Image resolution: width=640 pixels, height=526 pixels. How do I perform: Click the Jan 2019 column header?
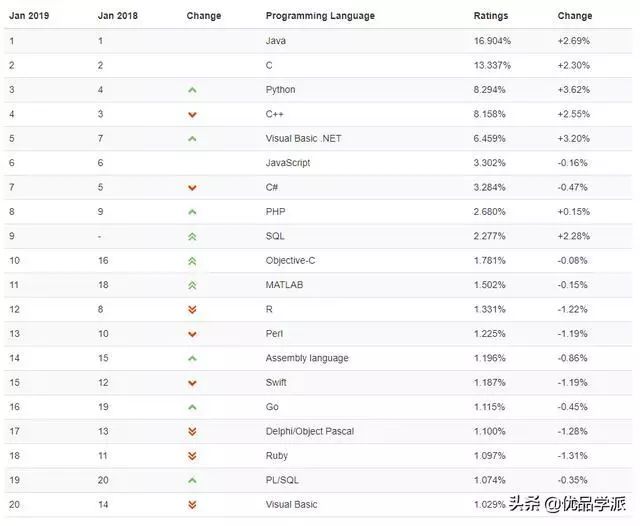click(29, 16)
